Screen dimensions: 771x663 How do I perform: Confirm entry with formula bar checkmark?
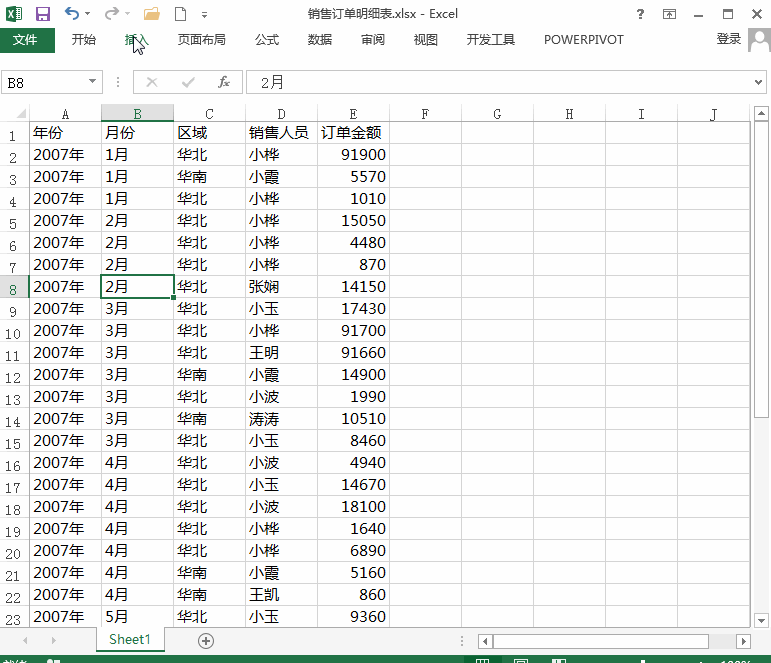pyautogui.click(x=188, y=82)
